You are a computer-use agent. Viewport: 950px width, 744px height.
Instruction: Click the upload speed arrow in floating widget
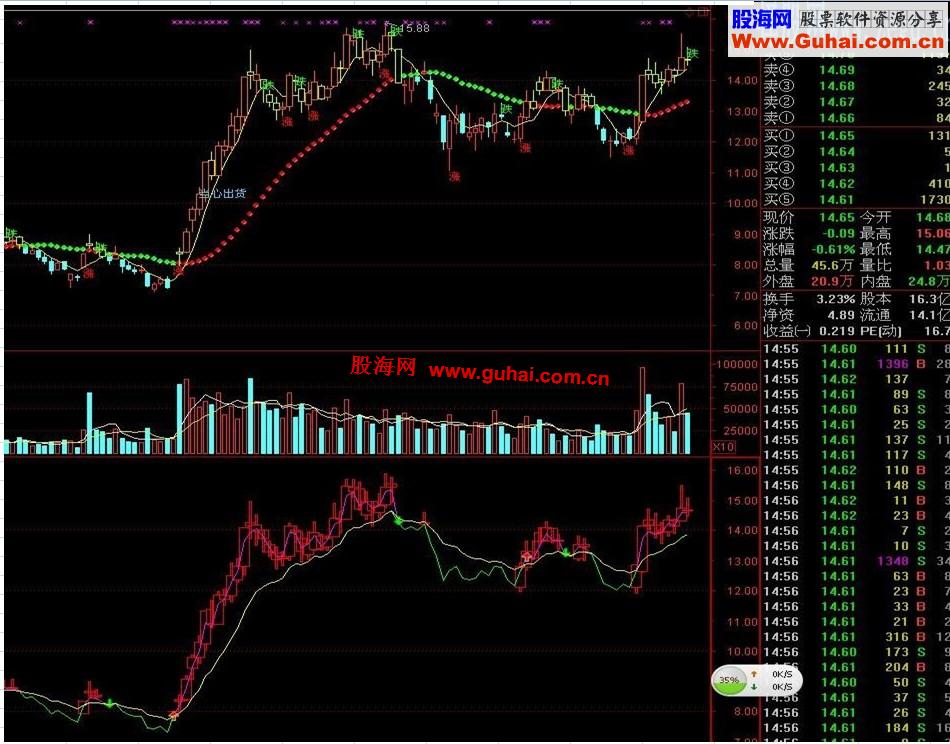[x=754, y=674]
